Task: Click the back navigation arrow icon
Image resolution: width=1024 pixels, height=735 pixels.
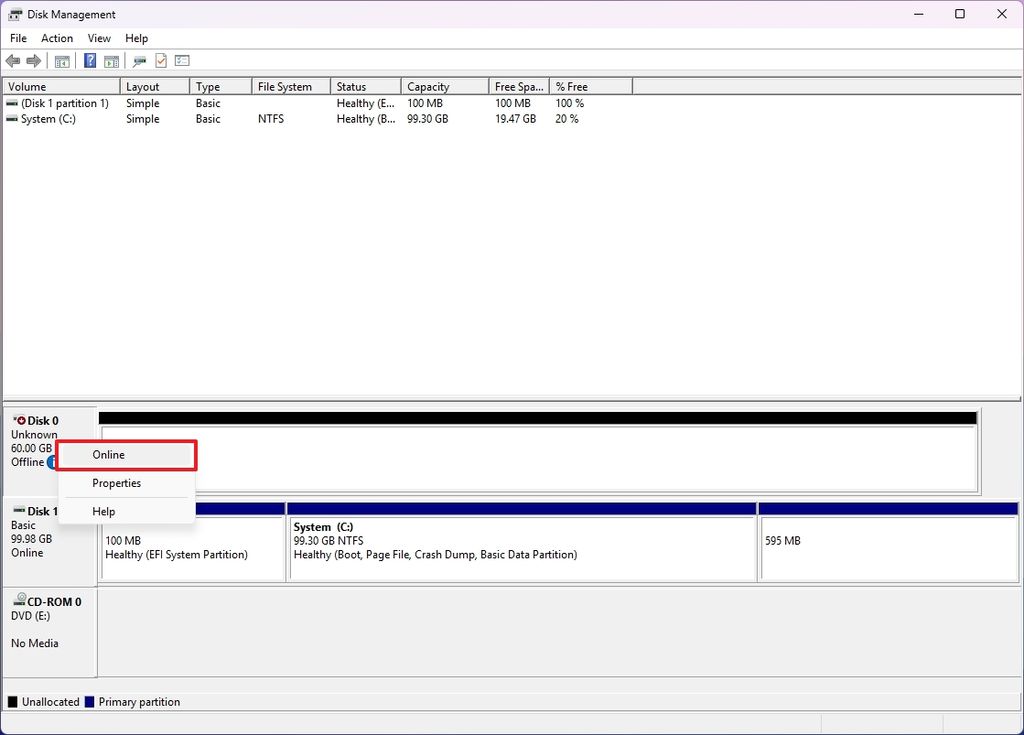Action: point(13,60)
